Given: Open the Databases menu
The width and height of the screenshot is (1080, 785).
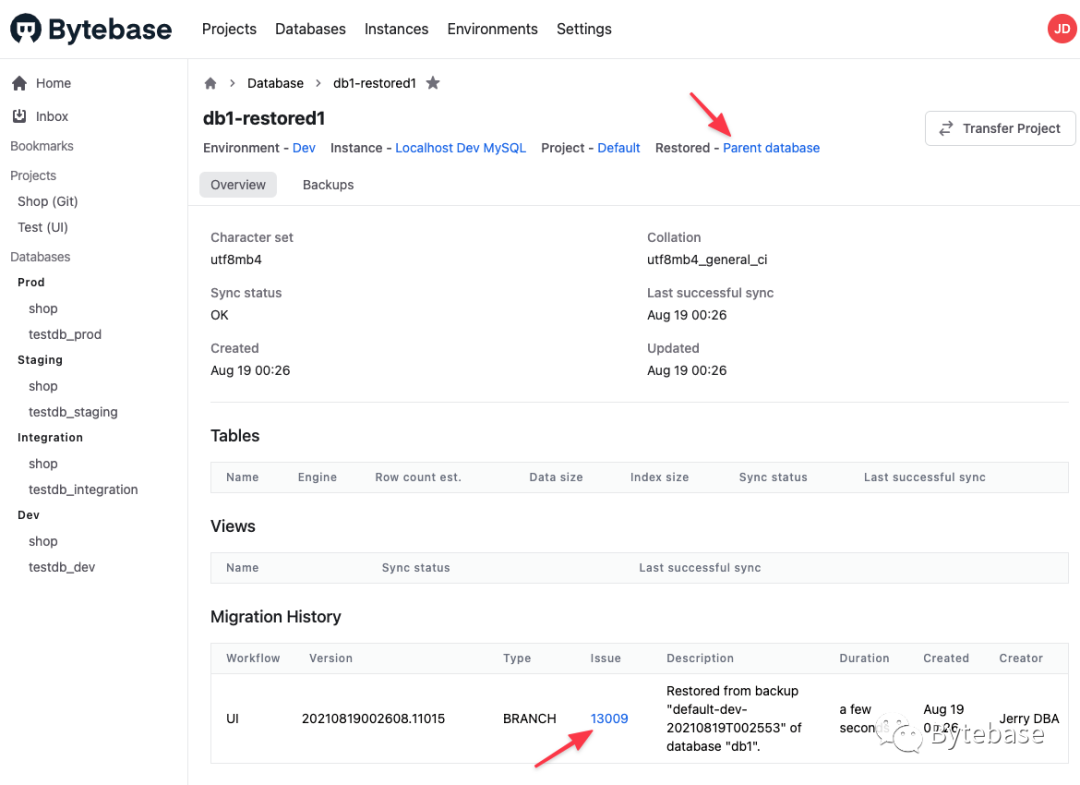Looking at the screenshot, I should pos(310,29).
